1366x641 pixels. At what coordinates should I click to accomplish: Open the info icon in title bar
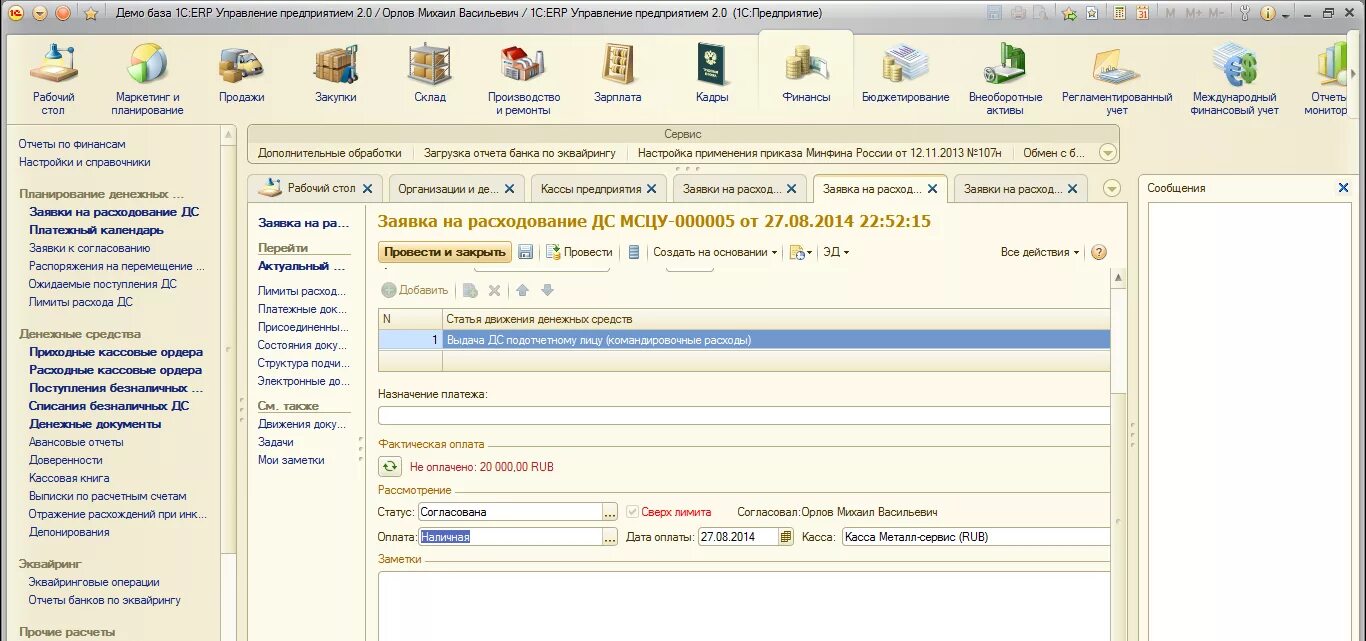click(x=1267, y=13)
